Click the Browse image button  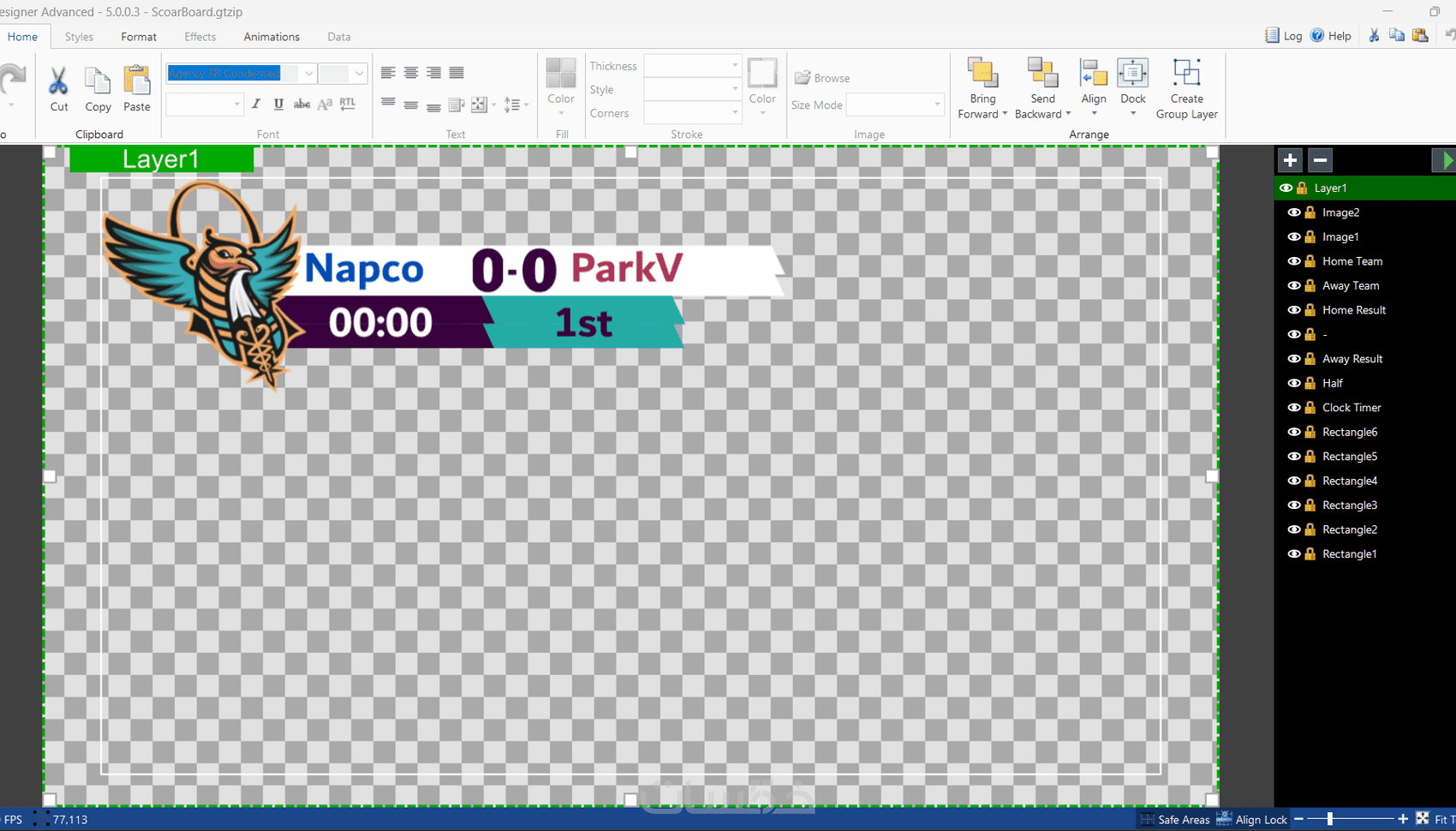822,78
